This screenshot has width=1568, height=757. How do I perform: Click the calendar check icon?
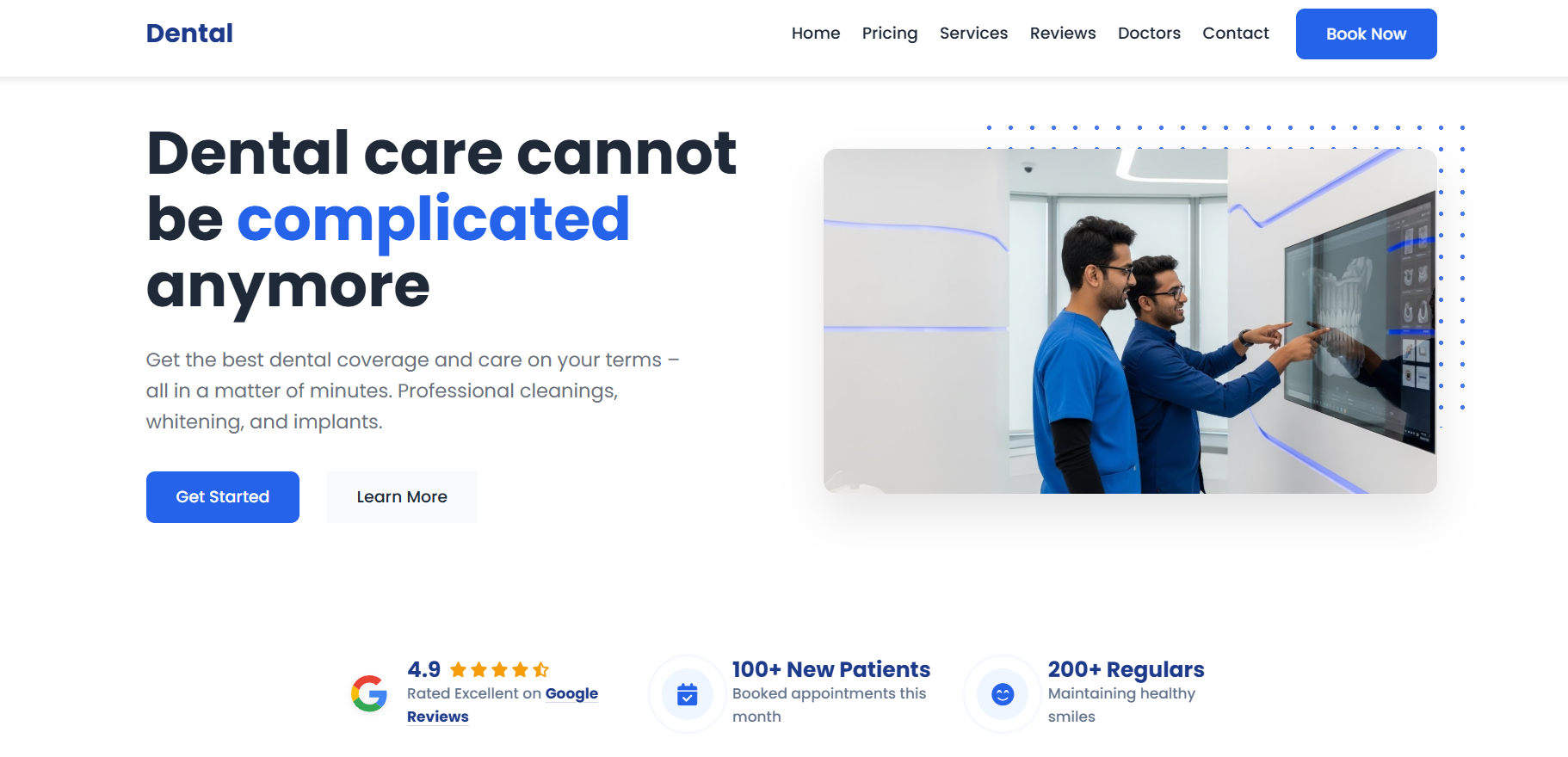(687, 693)
